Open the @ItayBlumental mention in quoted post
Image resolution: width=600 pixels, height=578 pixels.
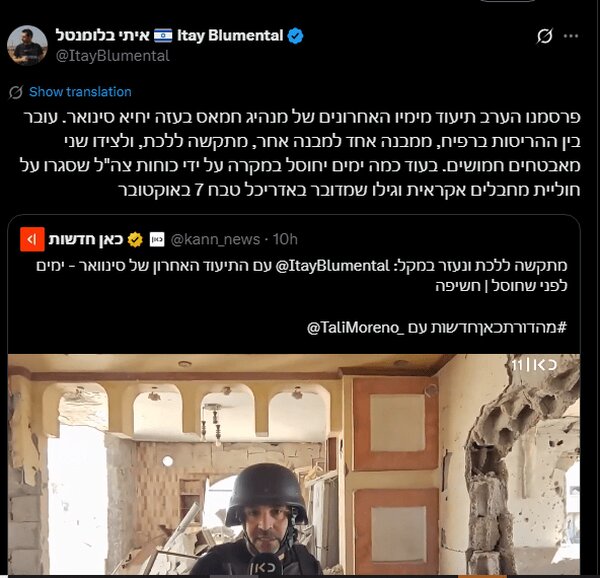tap(332, 265)
